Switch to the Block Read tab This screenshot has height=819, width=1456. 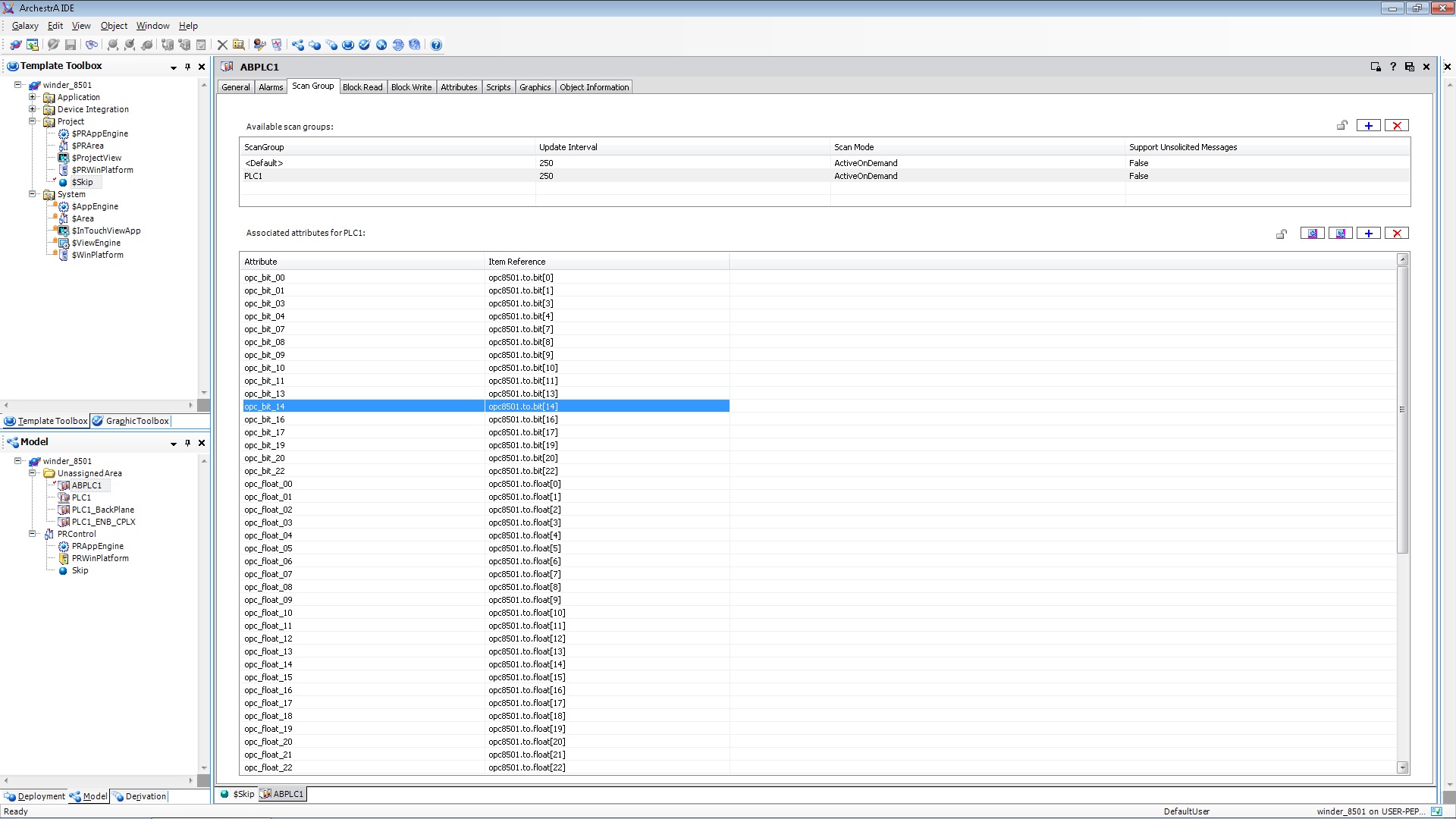362,87
